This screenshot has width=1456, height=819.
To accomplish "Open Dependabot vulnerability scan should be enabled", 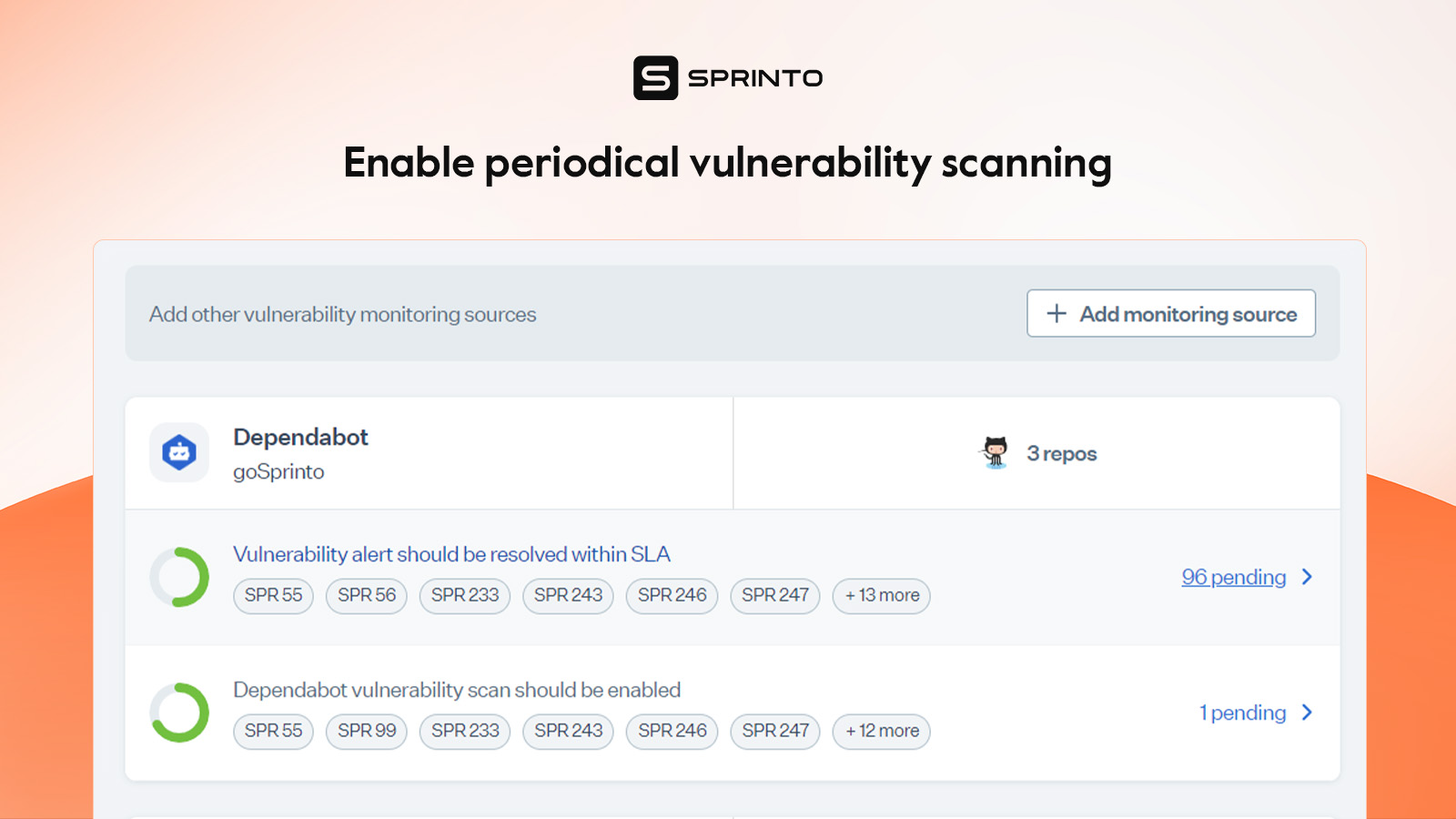I will click(457, 690).
